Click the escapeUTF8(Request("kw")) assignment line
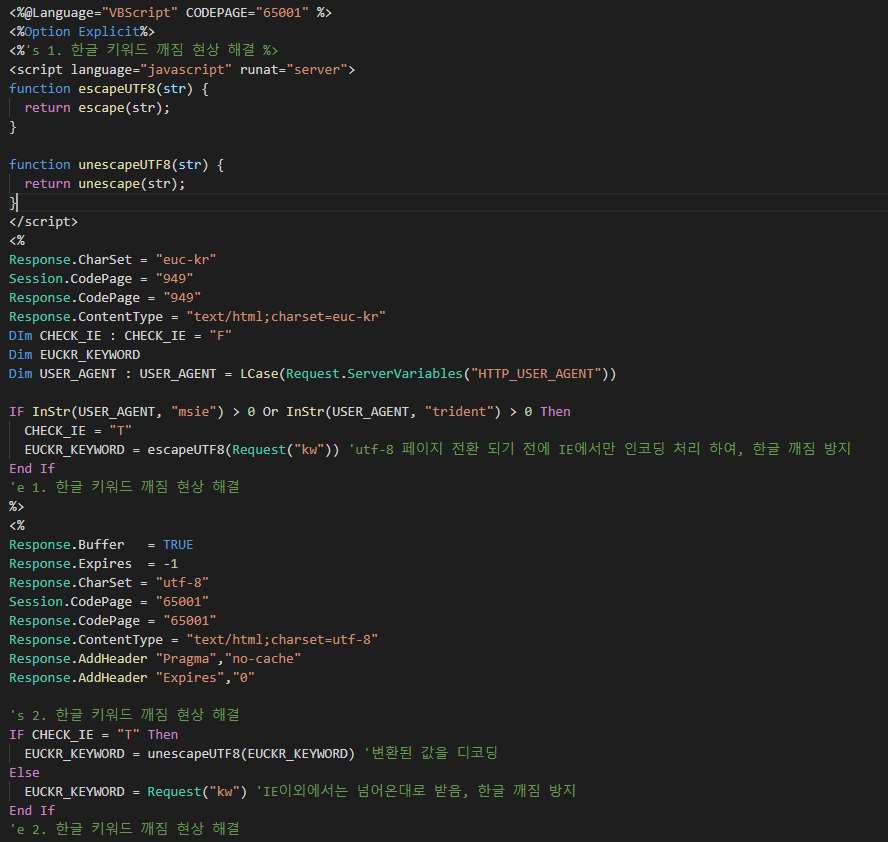The width and height of the screenshot is (888, 842). (x=437, y=450)
